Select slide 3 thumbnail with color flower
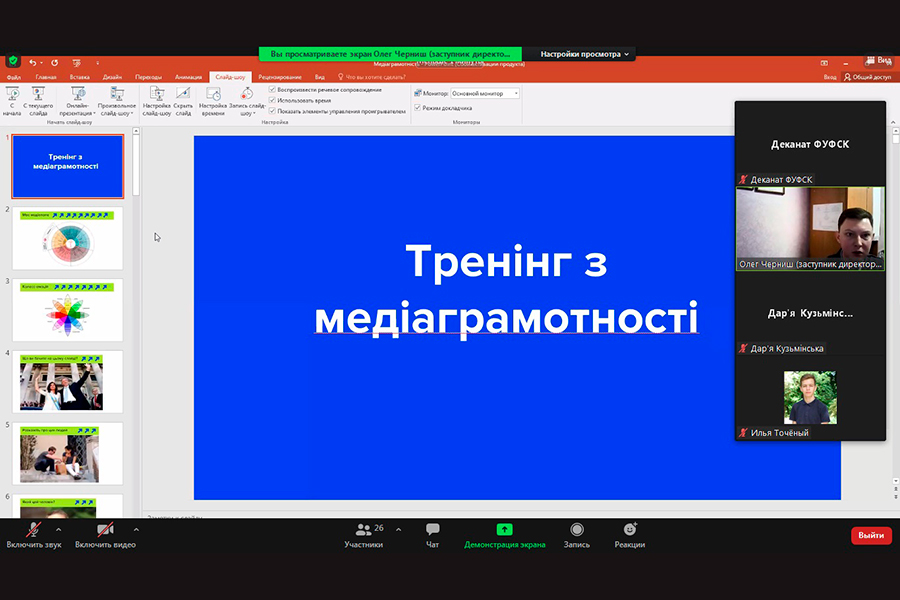900x600 pixels. tap(69, 310)
